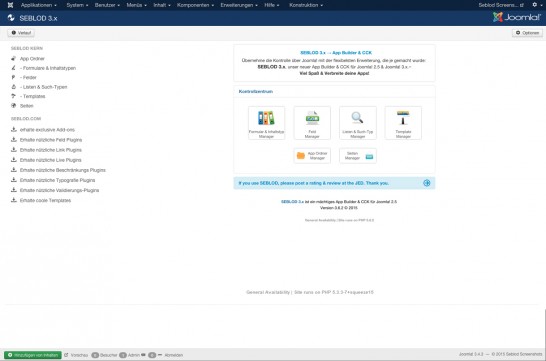Image resolution: width=546 pixels, height=361 pixels.
Task: Click the Joomla! logo
Action: tap(517, 17)
